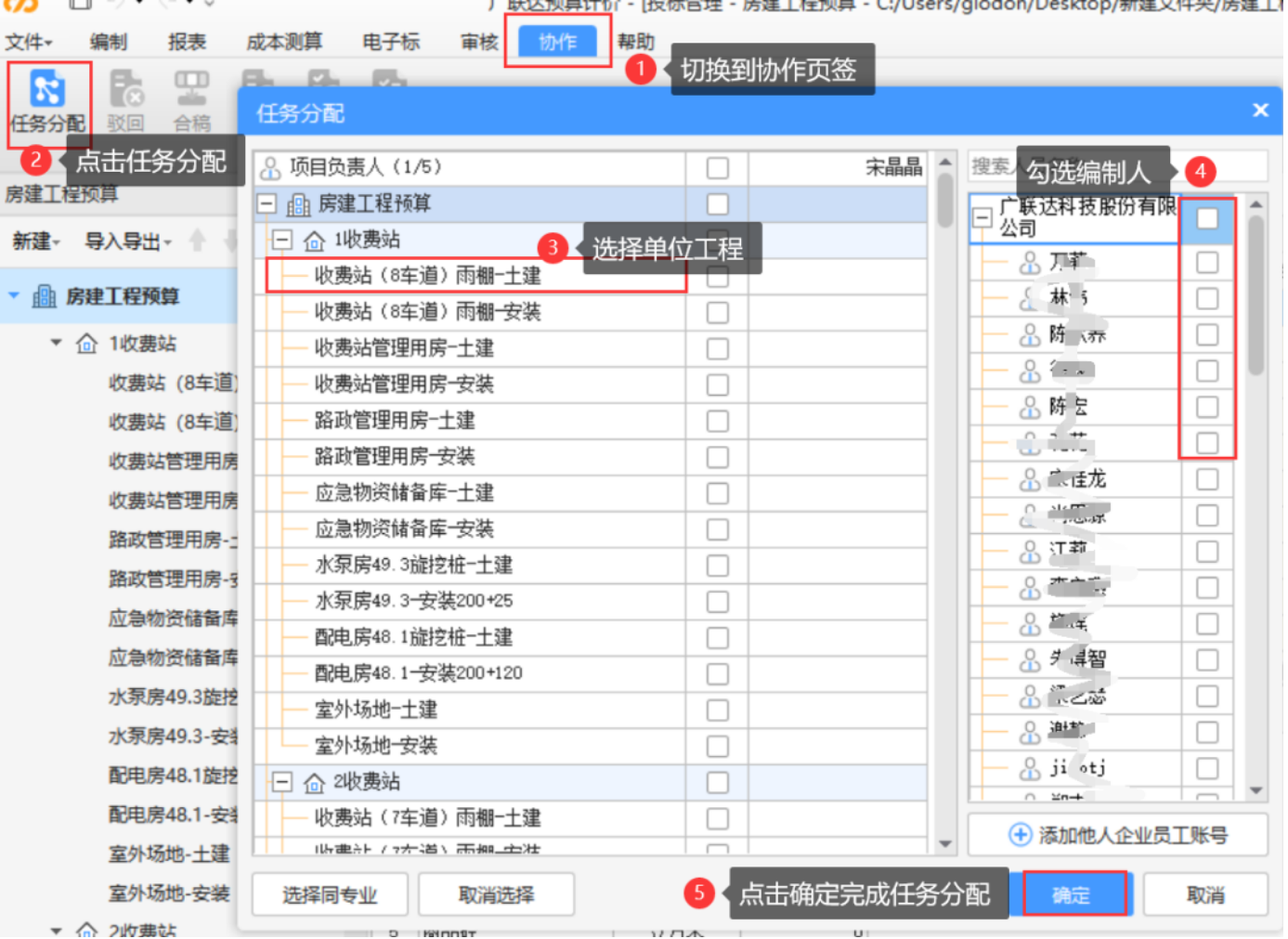The width and height of the screenshot is (1288, 939).
Task: Click down arrow of project list scrollbar
Action: click(x=945, y=844)
